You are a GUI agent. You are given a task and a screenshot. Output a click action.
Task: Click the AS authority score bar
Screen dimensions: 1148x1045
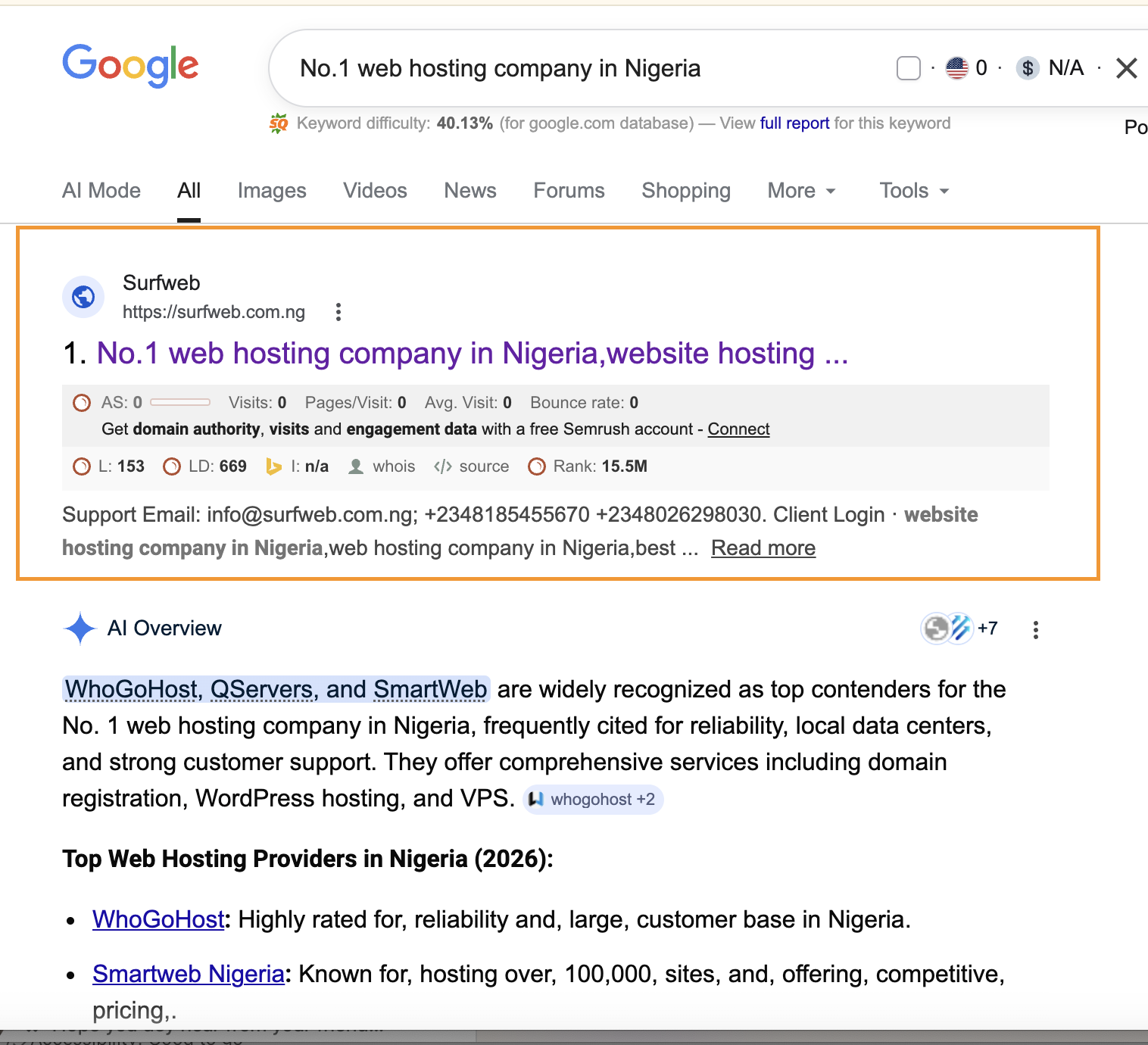coord(180,403)
